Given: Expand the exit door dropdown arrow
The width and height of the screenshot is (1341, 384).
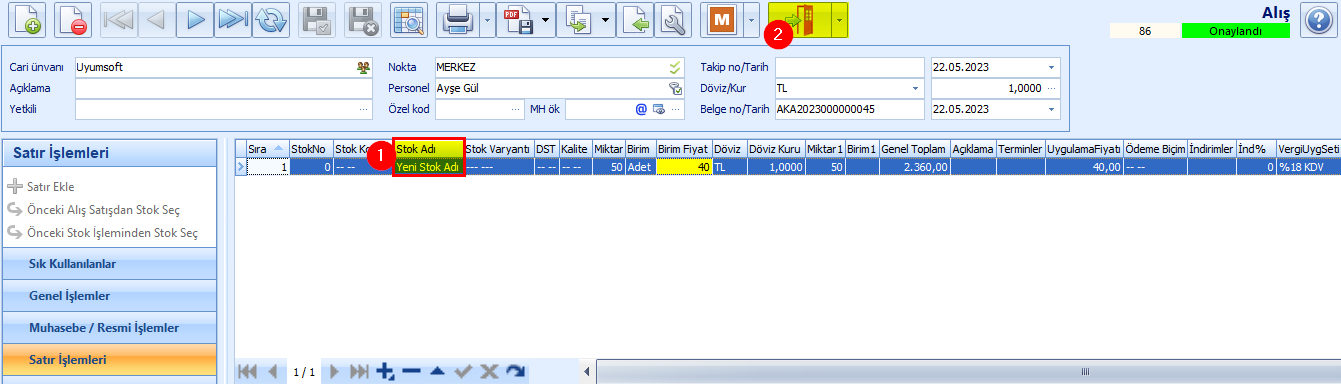Looking at the screenshot, I should coord(840,19).
